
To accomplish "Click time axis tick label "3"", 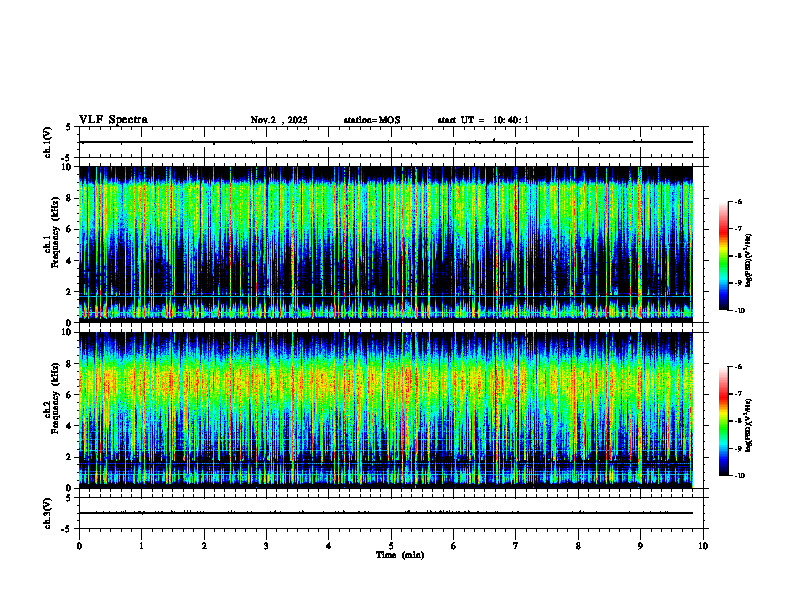I will tap(266, 546).
